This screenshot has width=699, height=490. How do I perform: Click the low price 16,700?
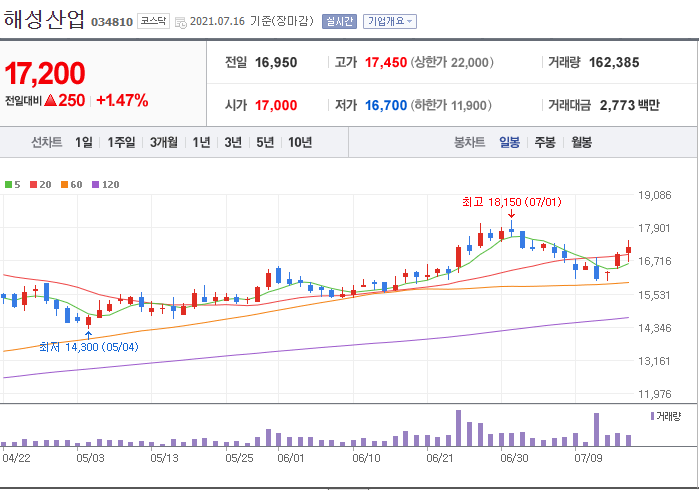[x=386, y=105]
